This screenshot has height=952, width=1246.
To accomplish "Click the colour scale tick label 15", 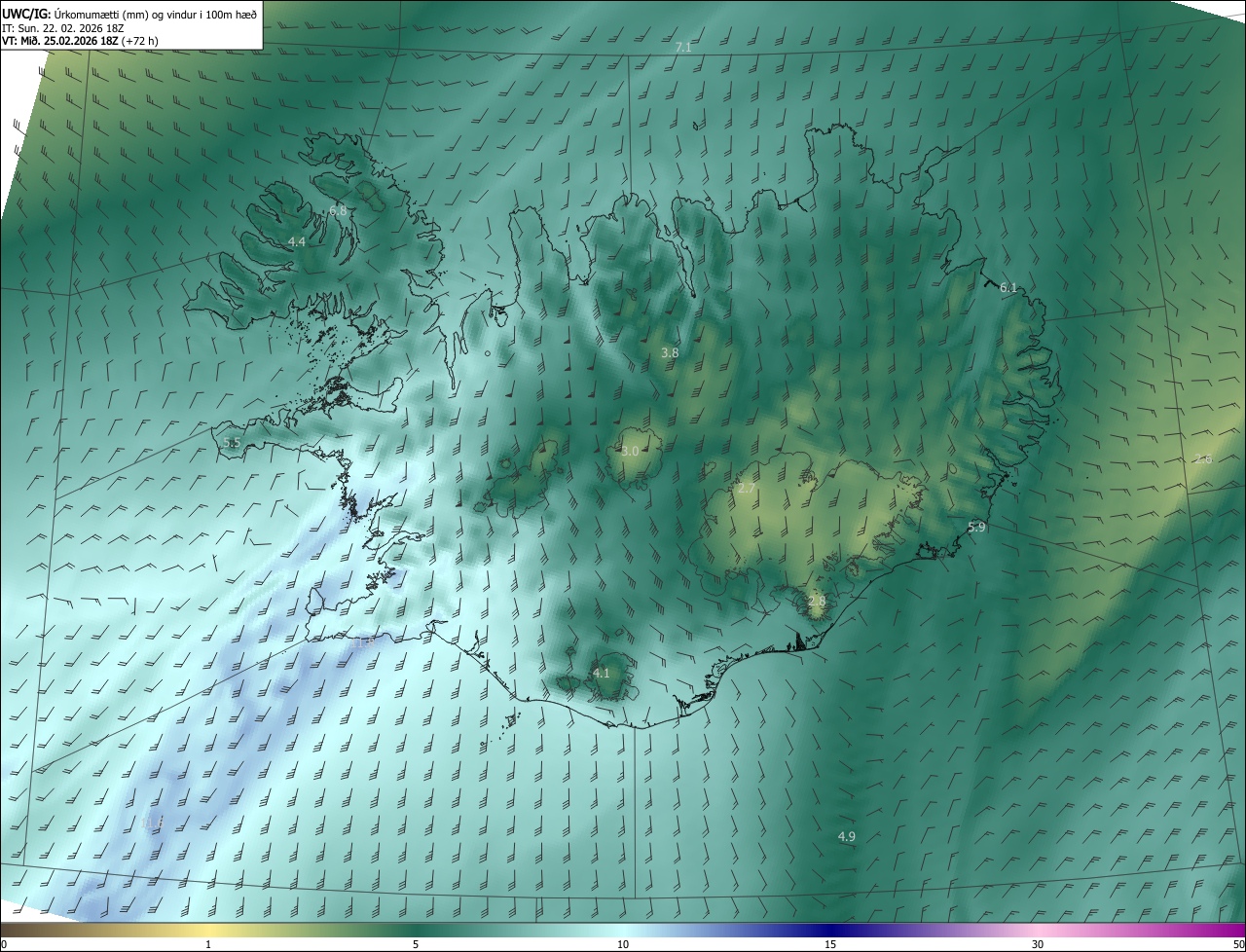I will (x=830, y=944).
